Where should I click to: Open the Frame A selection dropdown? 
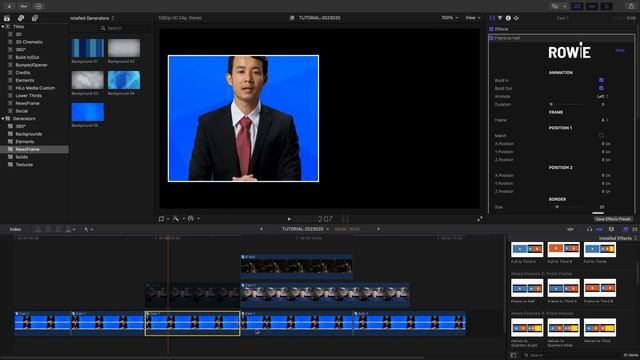tap(604, 120)
